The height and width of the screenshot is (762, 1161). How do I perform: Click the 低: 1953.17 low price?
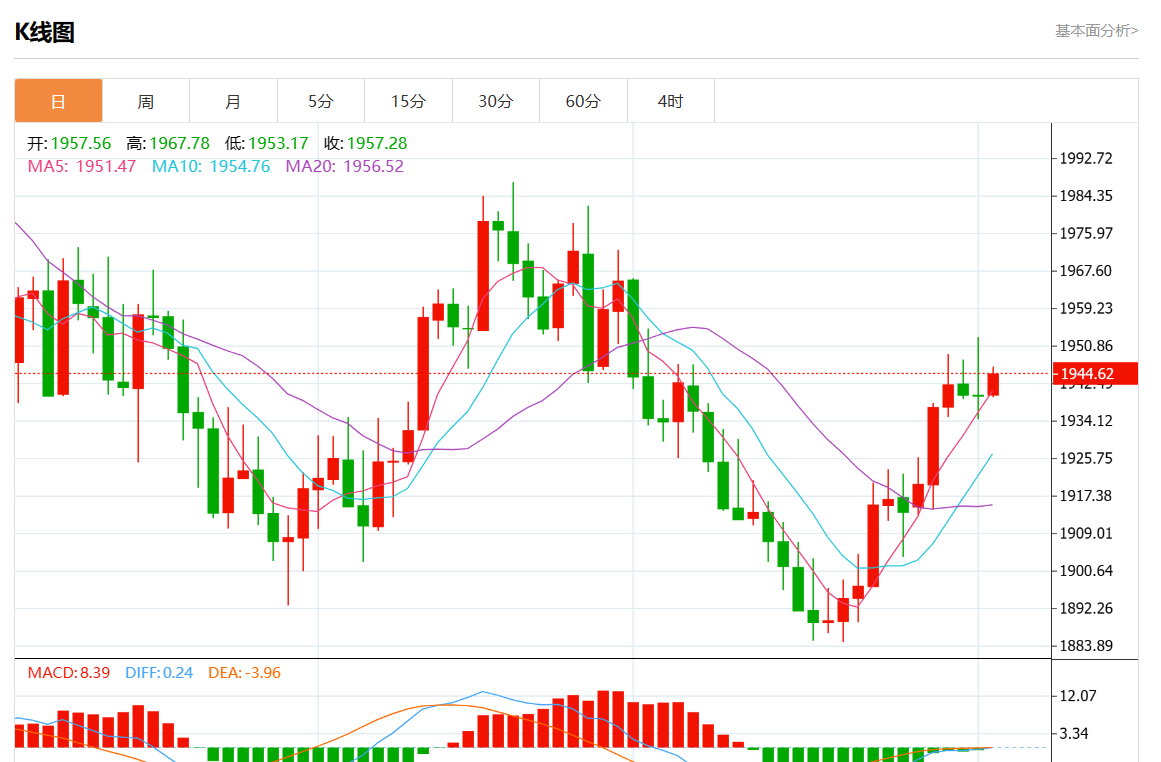(x=267, y=143)
